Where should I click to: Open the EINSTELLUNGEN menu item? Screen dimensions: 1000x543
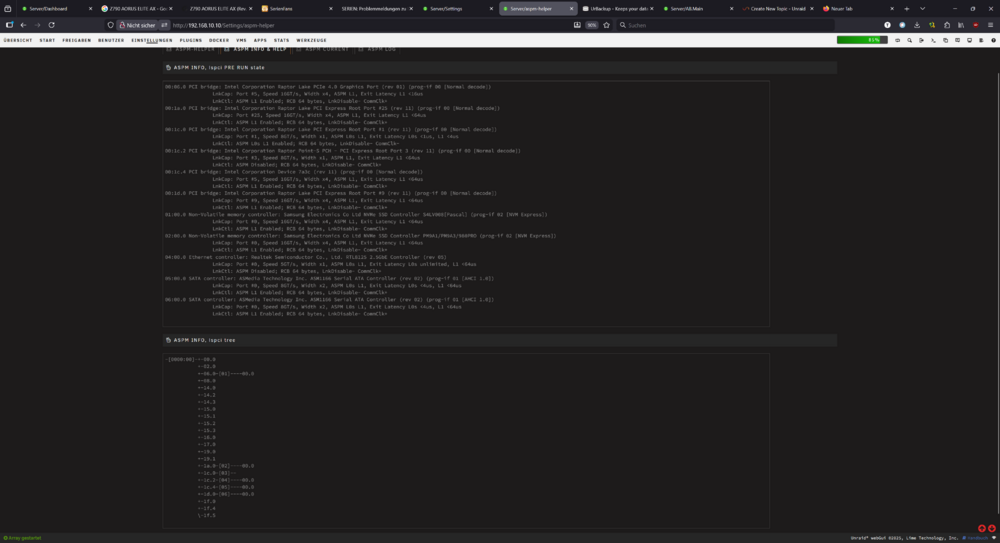[x=152, y=40]
